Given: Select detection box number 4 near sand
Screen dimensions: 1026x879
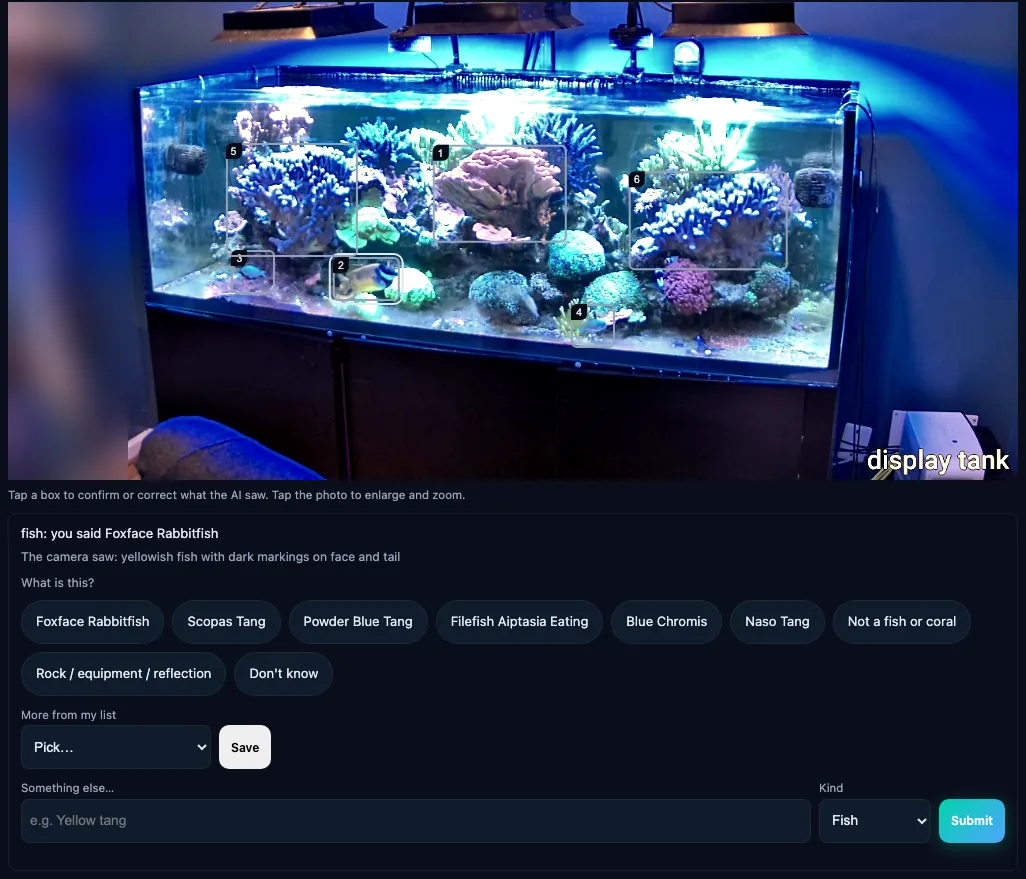Looking at the screenshot, I should [x=593, y=326].
